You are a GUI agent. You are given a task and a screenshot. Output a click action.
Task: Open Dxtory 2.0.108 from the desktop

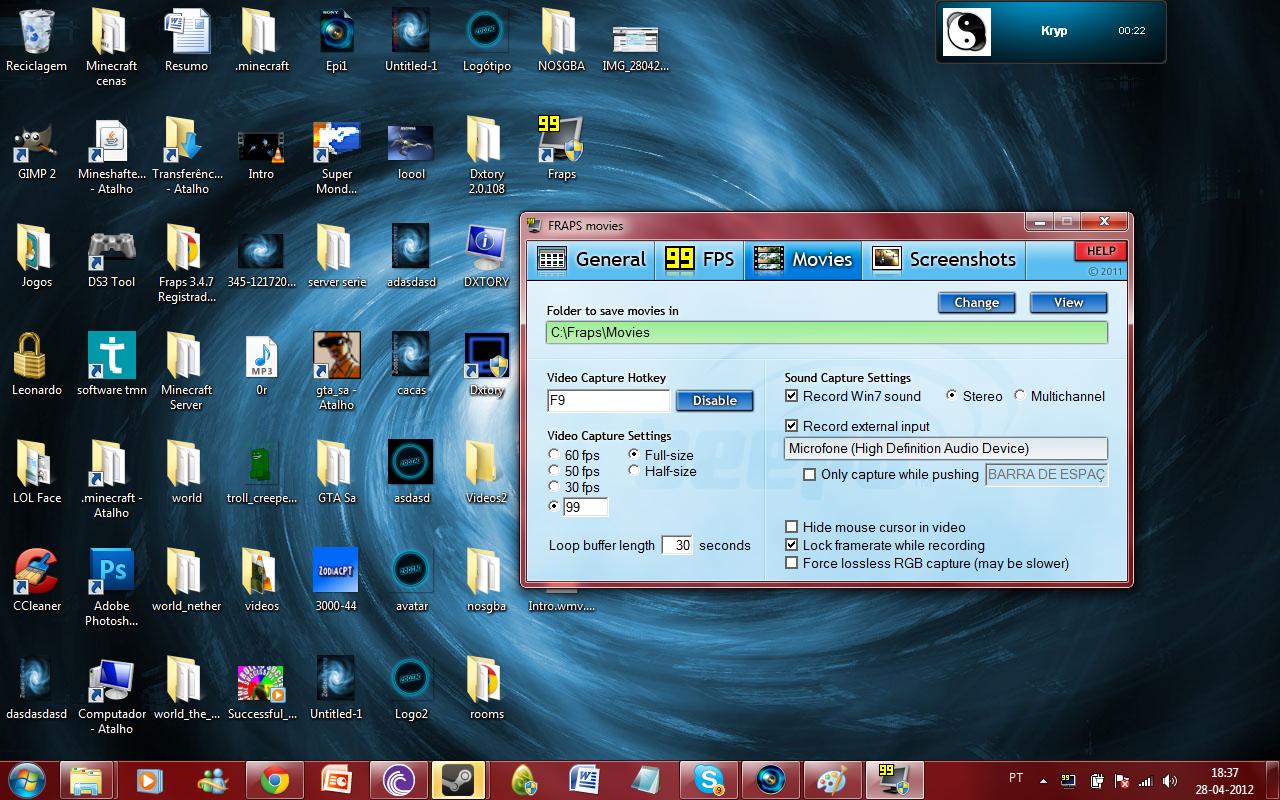[485, 143]
